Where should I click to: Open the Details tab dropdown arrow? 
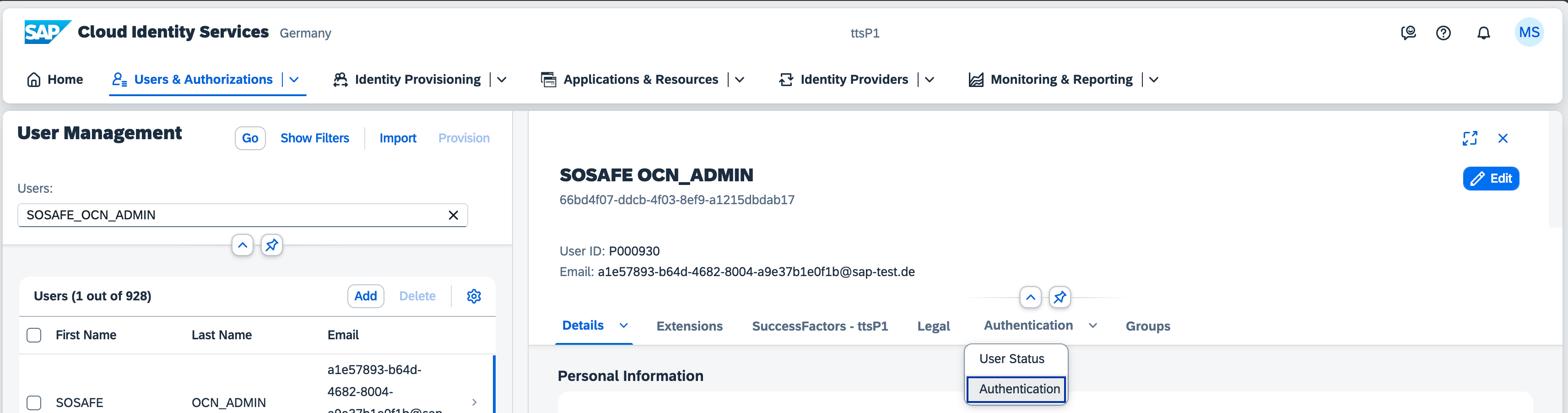click(x=623, y=326)
